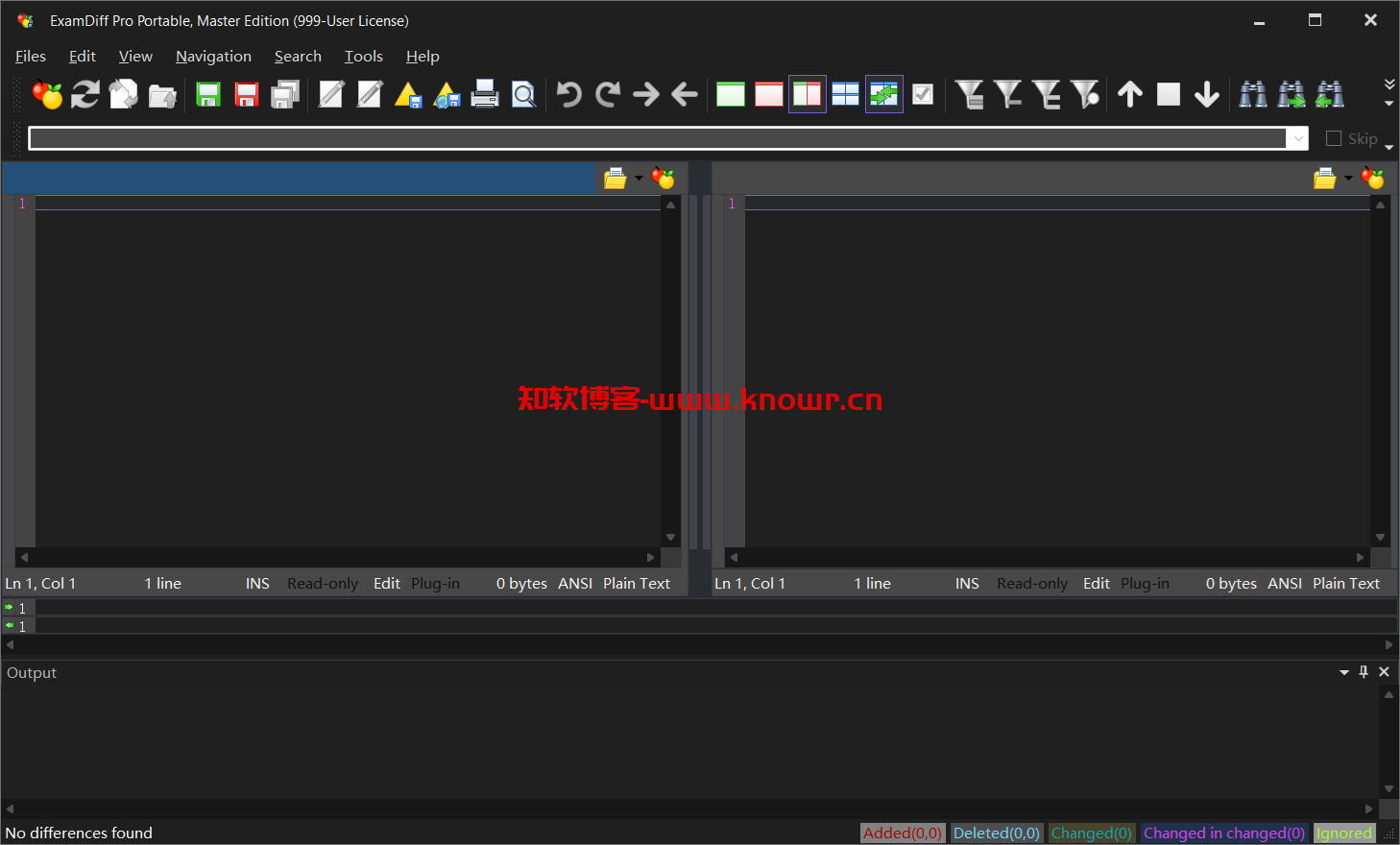Undo the last edit
The image size is (1400, 845).
(x=569, y=94)
